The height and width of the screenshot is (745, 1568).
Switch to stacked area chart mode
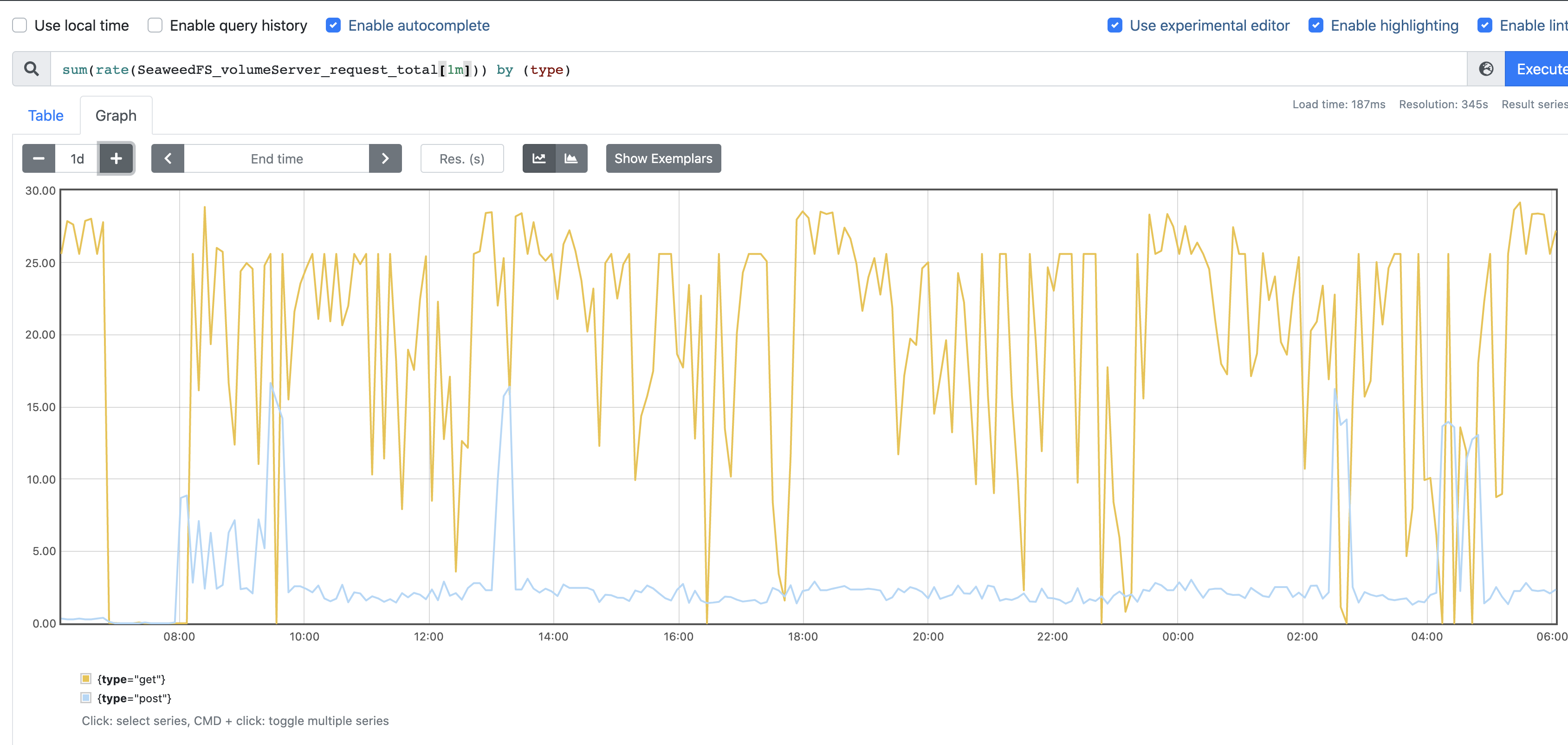[571, 158]
